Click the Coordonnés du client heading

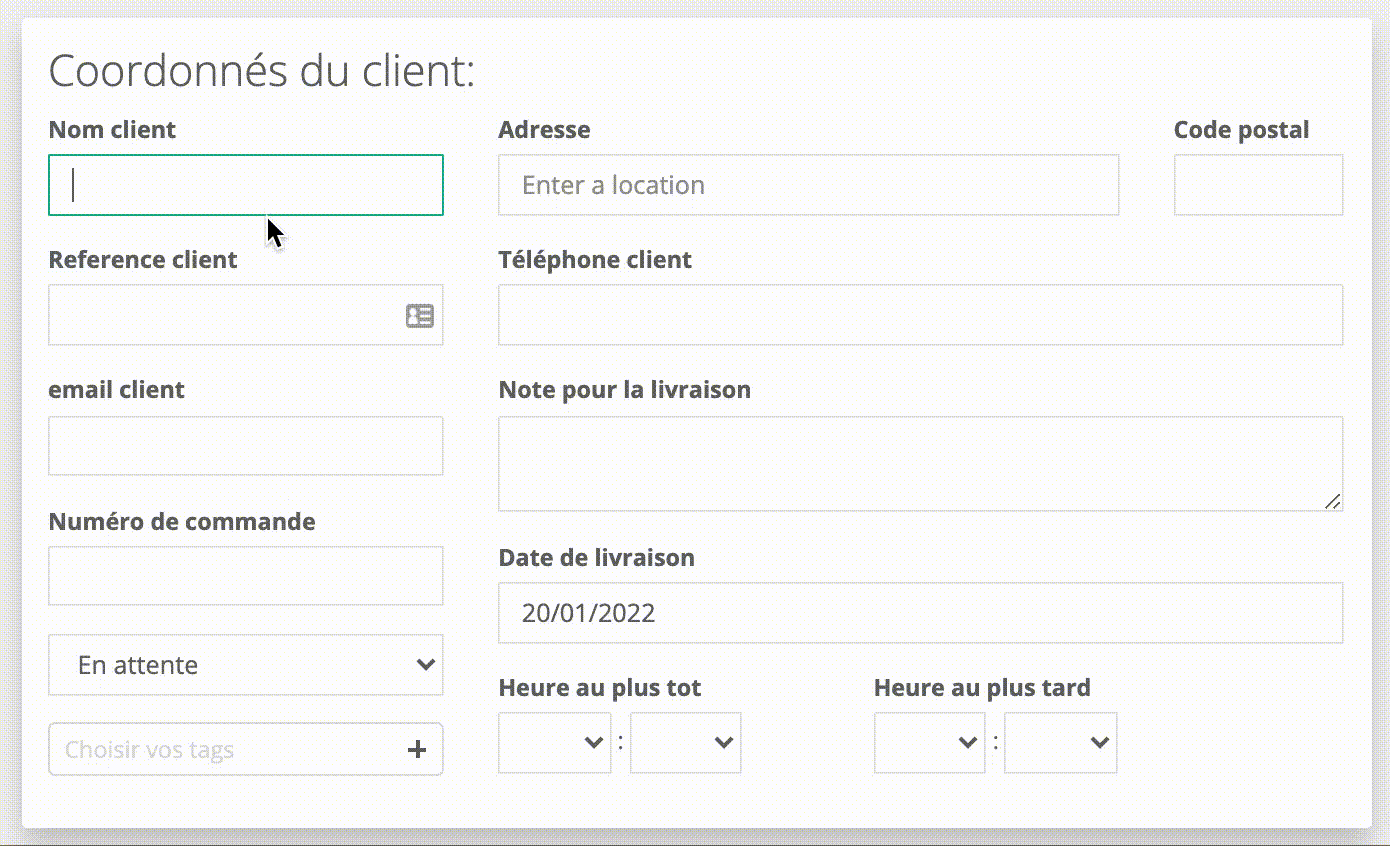(x=262, y=72)
